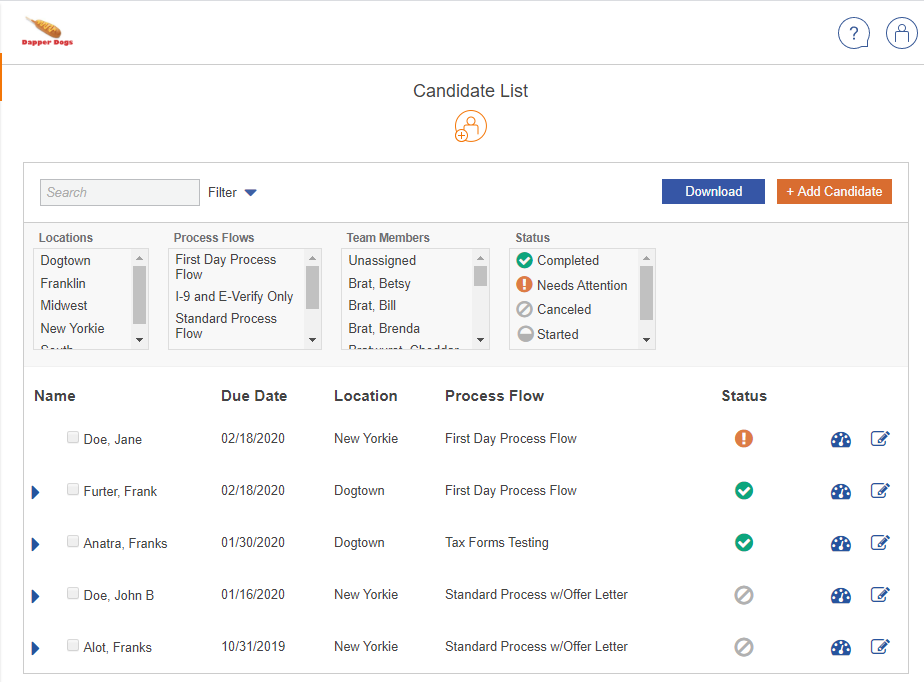Tick the checkbox for Alot, Franks
The height and width of the screenshot is (682, 924).
pos(72,645)
